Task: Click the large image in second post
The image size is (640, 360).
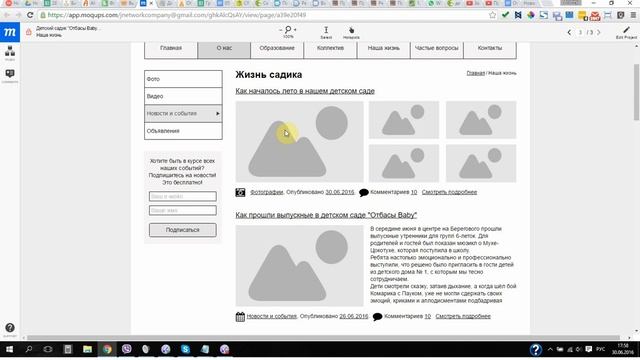Action: point(299,266)
